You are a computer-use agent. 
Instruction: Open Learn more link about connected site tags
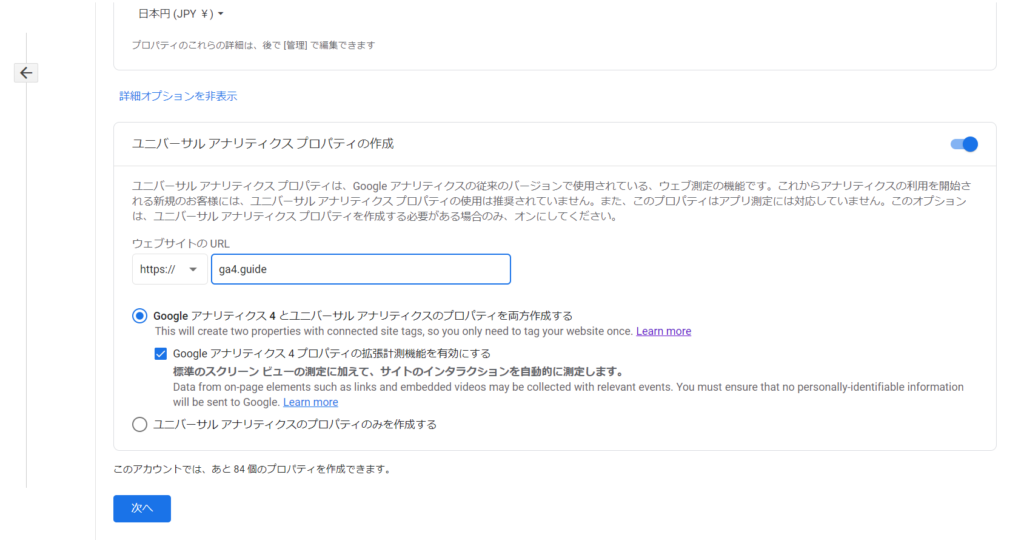664,331
